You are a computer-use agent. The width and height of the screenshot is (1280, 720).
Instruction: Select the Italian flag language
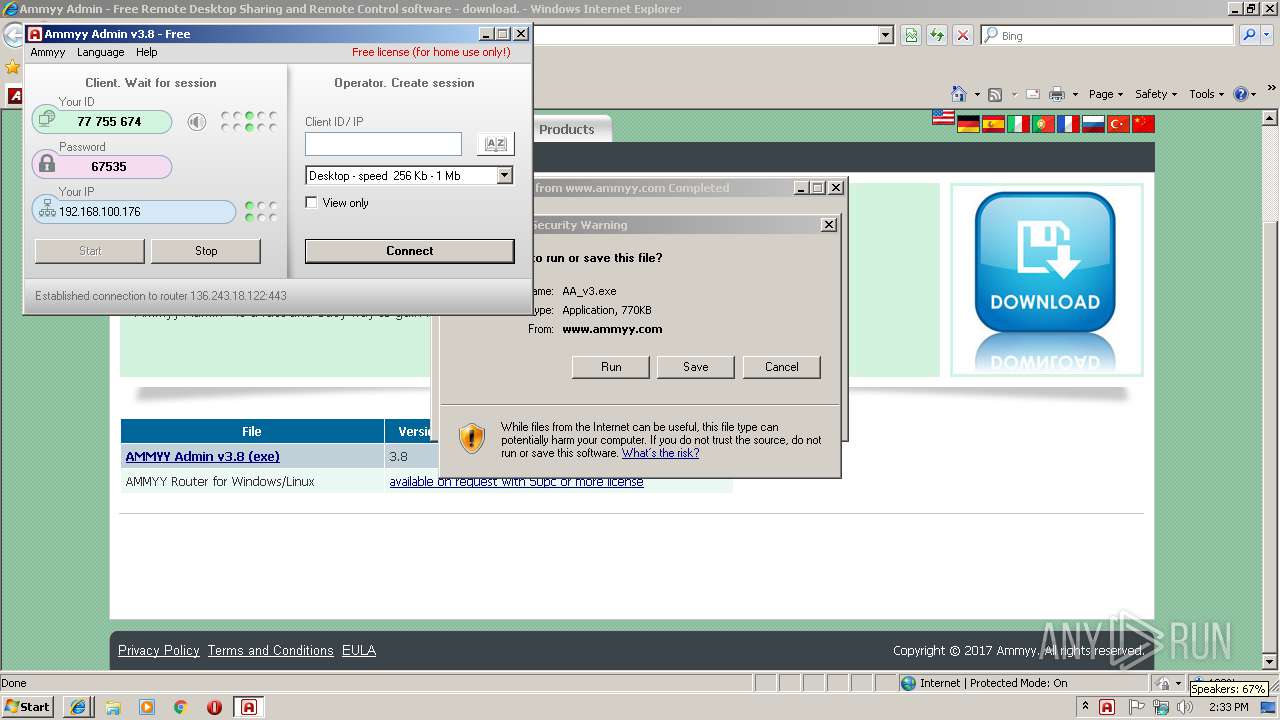[1018, 124]
